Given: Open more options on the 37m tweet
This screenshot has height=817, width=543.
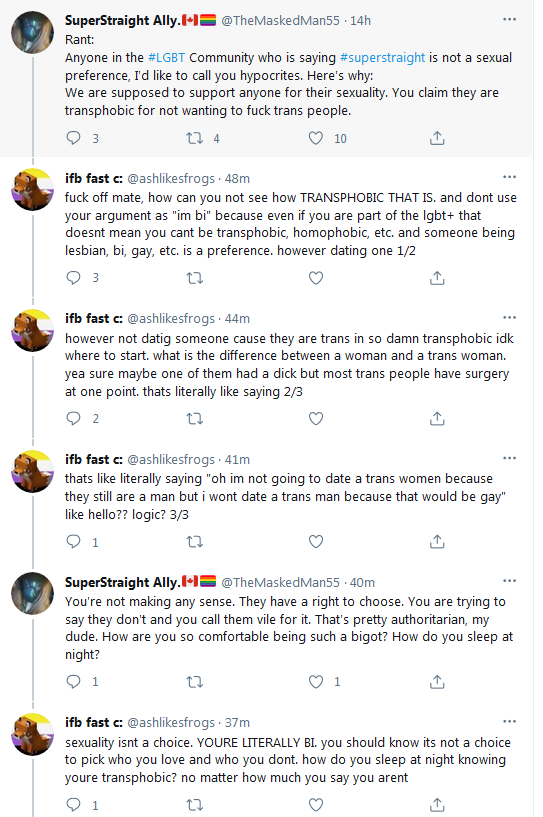Looking at the screenshot, I should (x=510, y=722).
